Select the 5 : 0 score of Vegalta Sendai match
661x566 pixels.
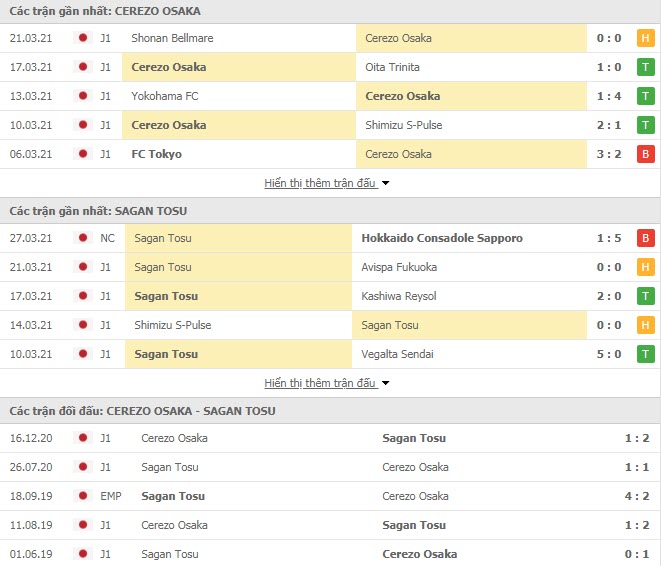[x=609, y=354]
